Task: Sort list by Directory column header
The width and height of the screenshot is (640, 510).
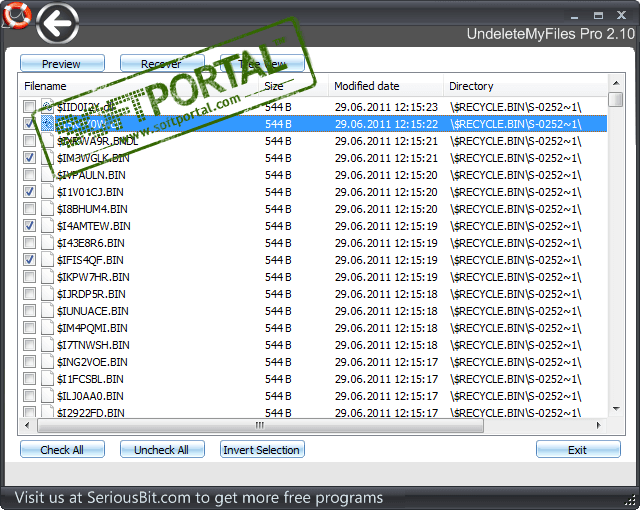Action: [526, 86]
